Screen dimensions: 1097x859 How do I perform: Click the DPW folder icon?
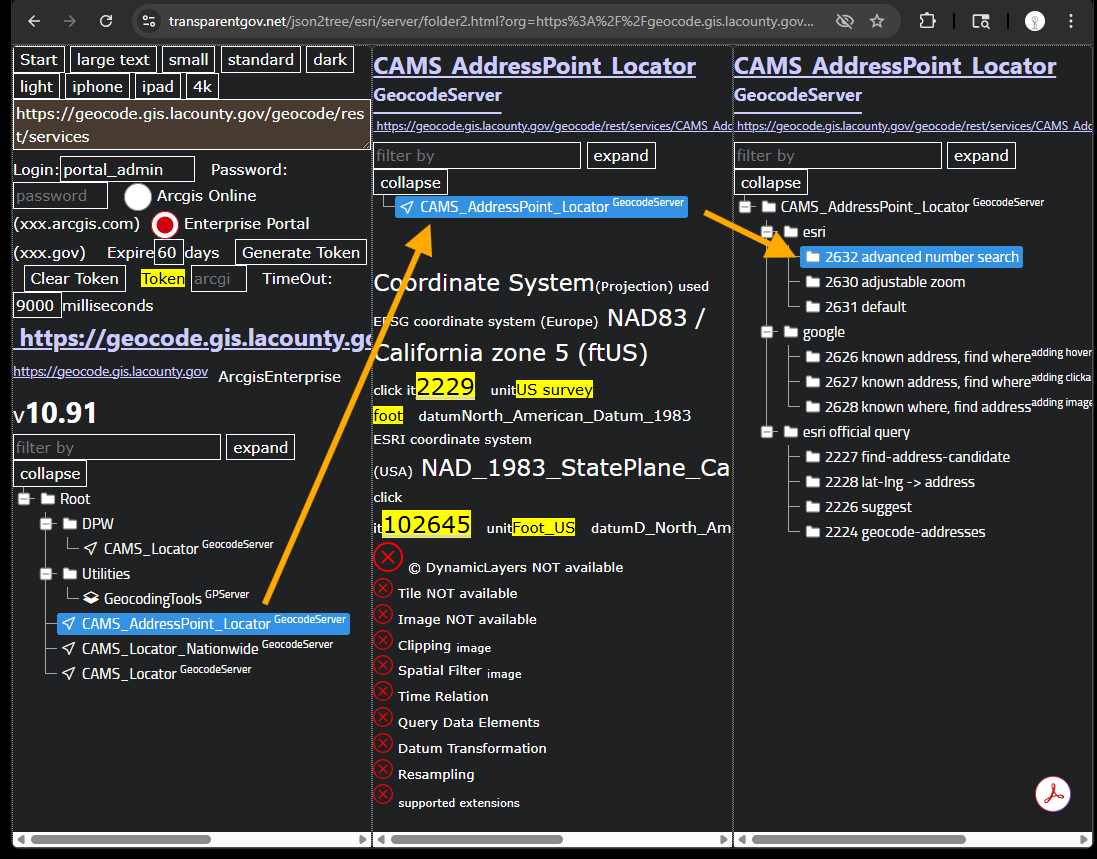pos(70,523)
